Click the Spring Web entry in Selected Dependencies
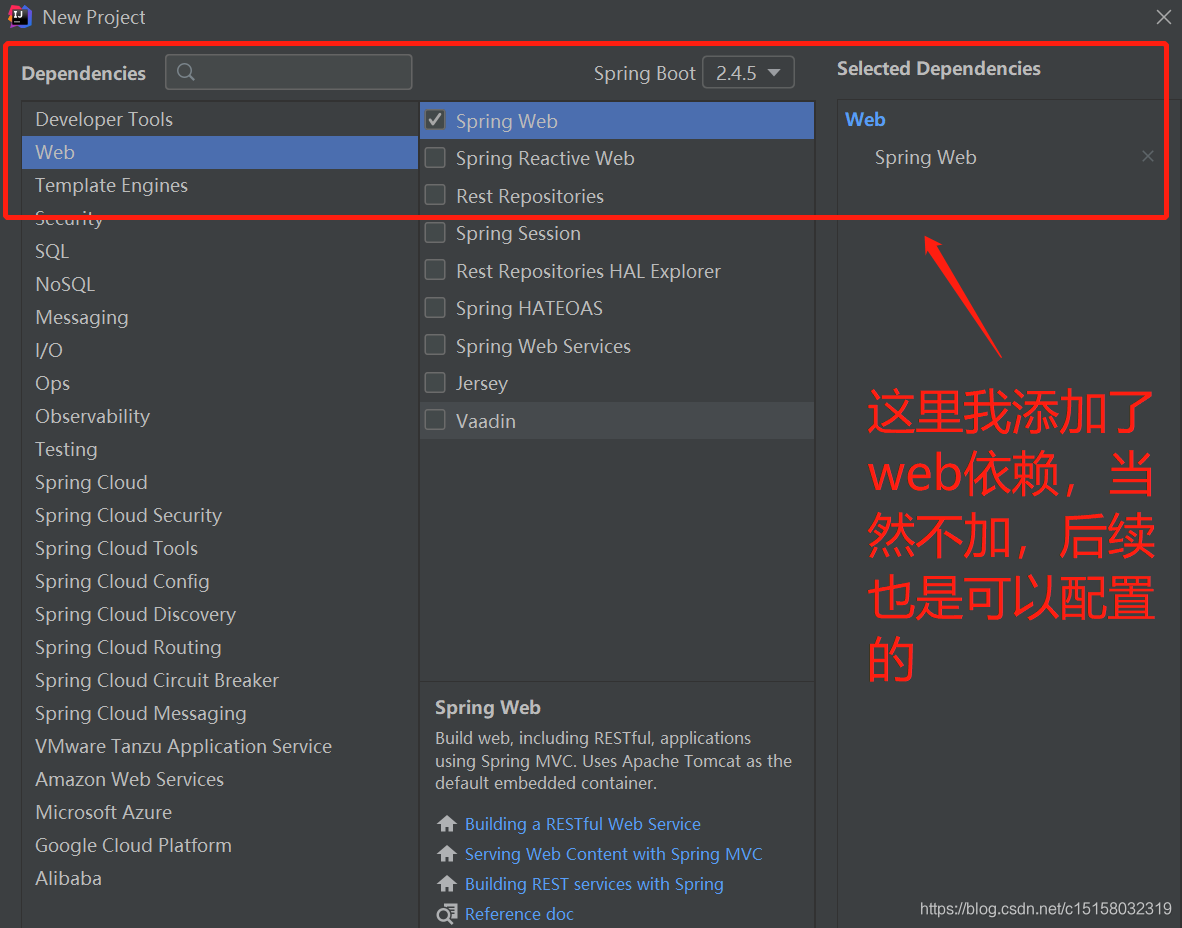 pos(925,157)
